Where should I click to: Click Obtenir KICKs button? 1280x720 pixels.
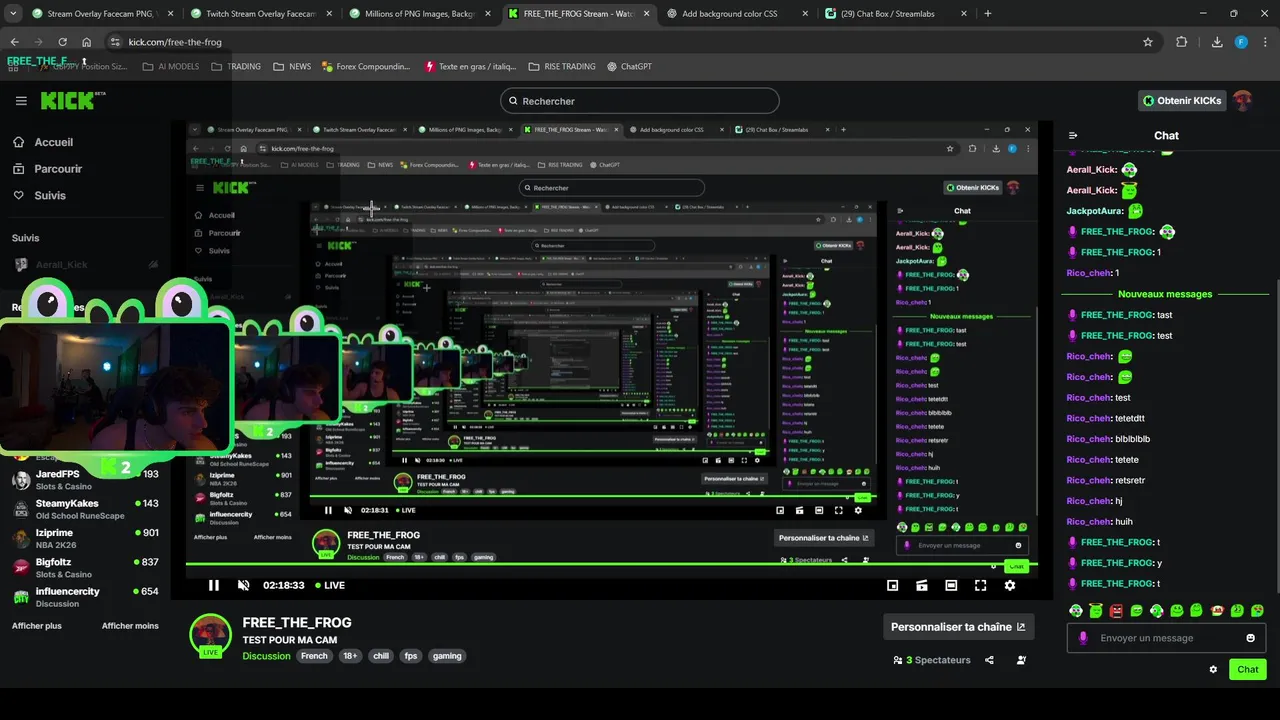coord(1182,101)
